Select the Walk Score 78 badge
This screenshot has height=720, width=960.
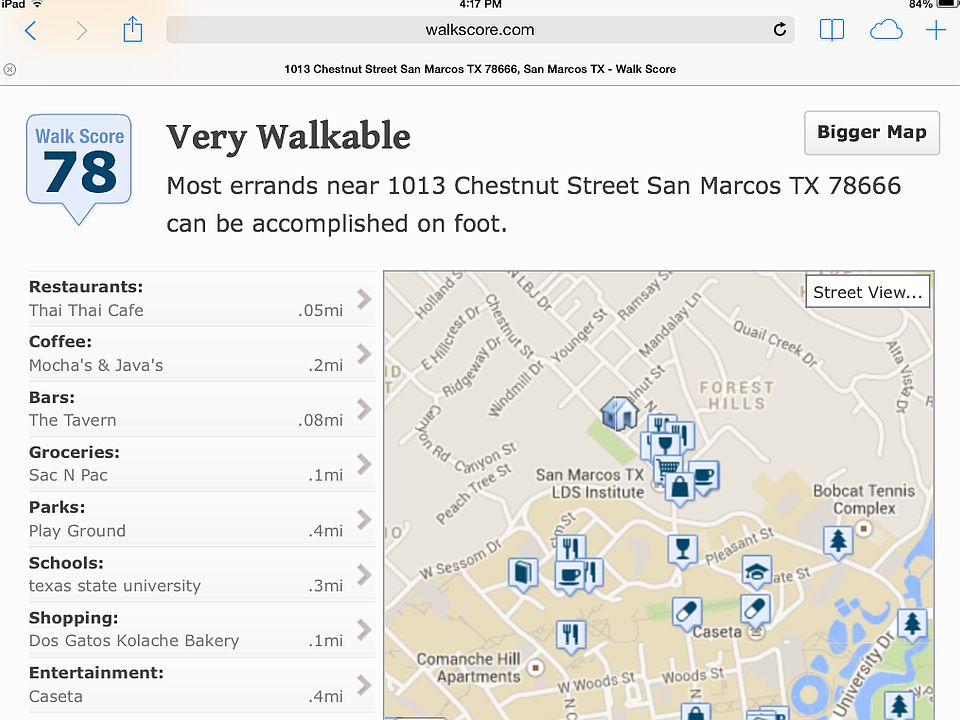[x=79, y=168]
